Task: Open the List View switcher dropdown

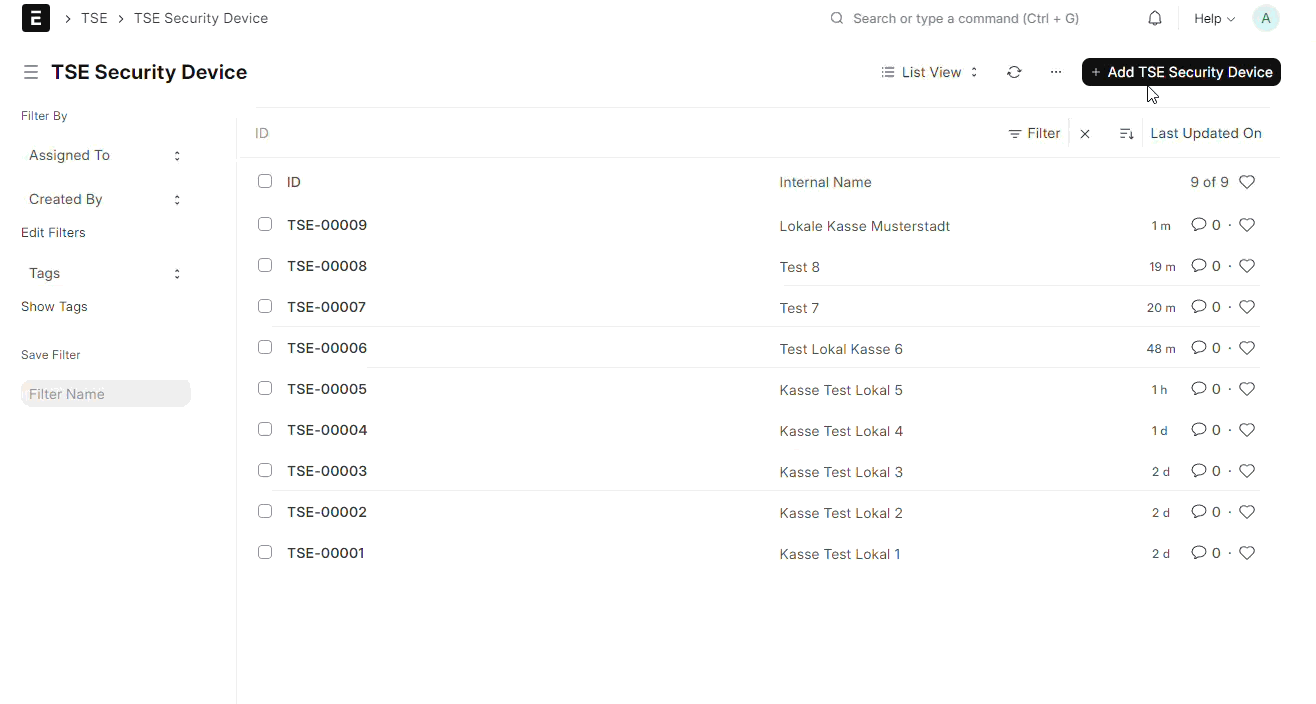Action: pyautogui.click(x=930, y=72)
